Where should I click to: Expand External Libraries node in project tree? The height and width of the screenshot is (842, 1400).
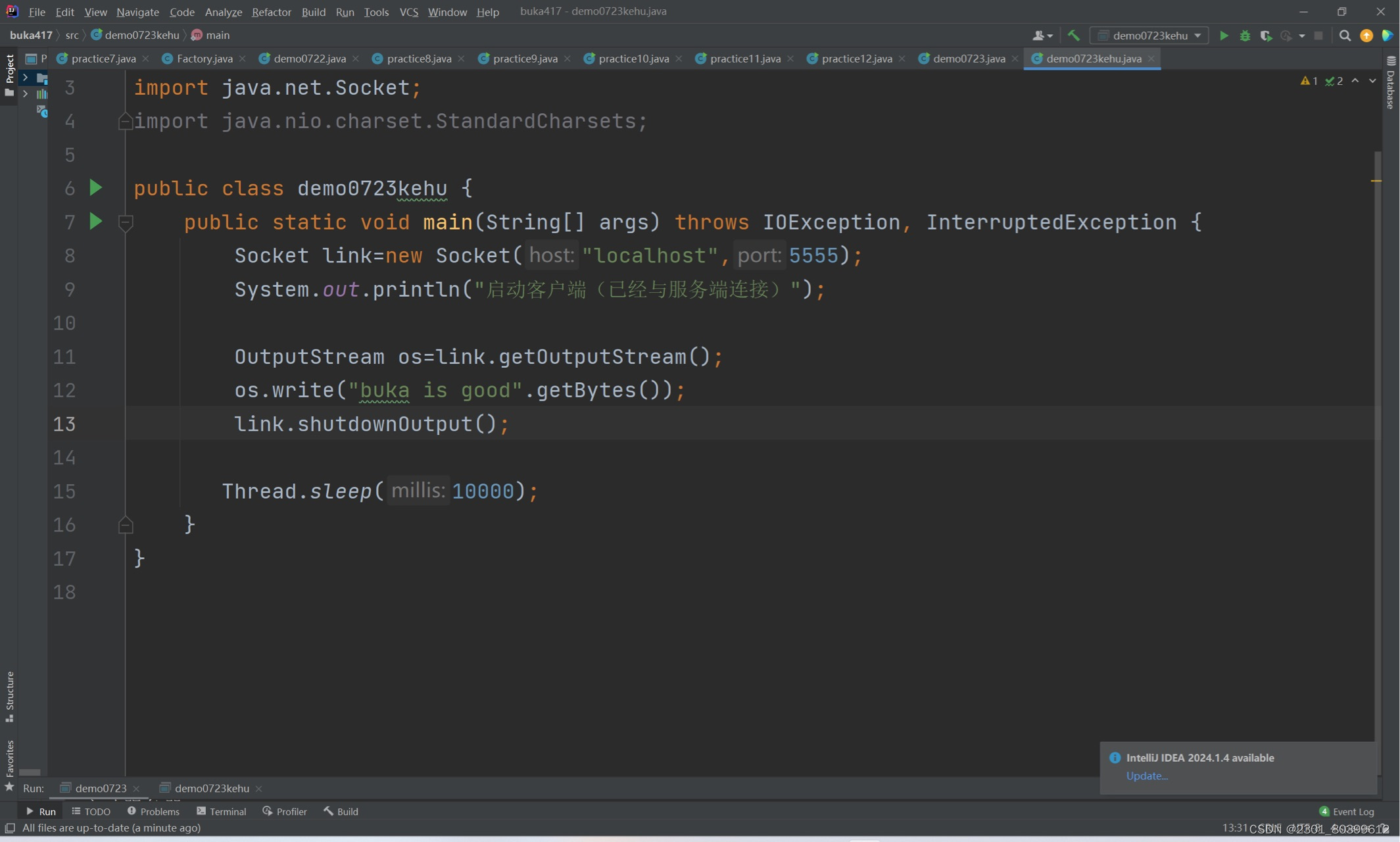25,94
